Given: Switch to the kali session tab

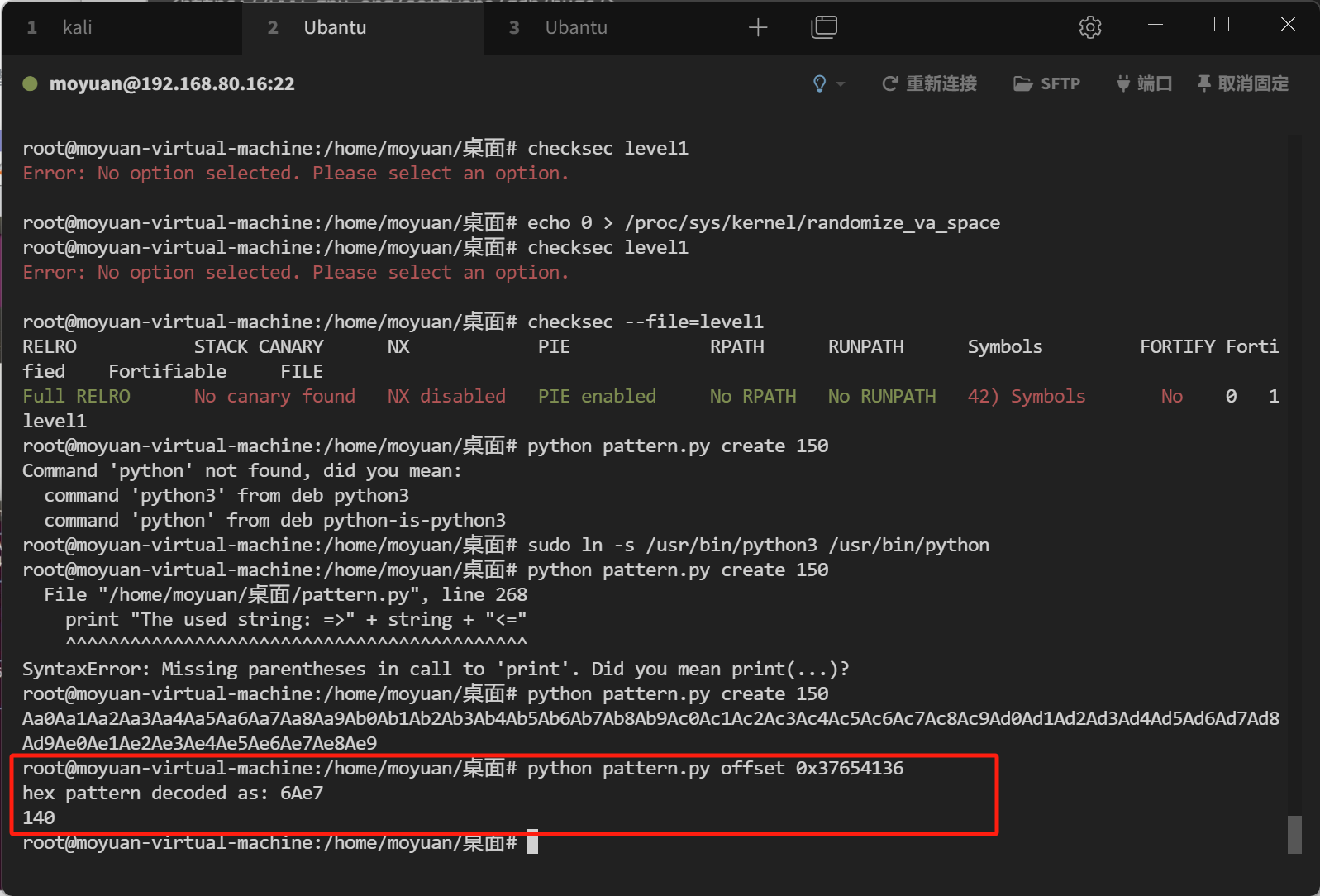Looking at the screenshot, I should coord(77,28).
